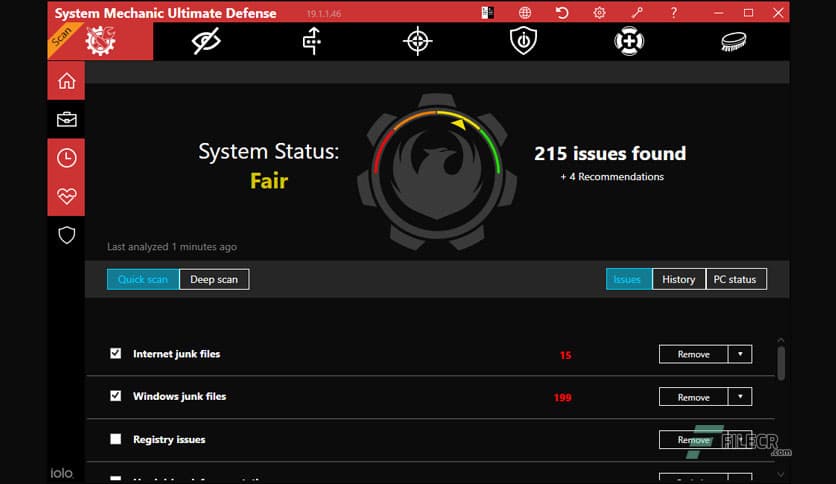Open the help question mark icon
The image size is (836, 484).
point(674,12)
